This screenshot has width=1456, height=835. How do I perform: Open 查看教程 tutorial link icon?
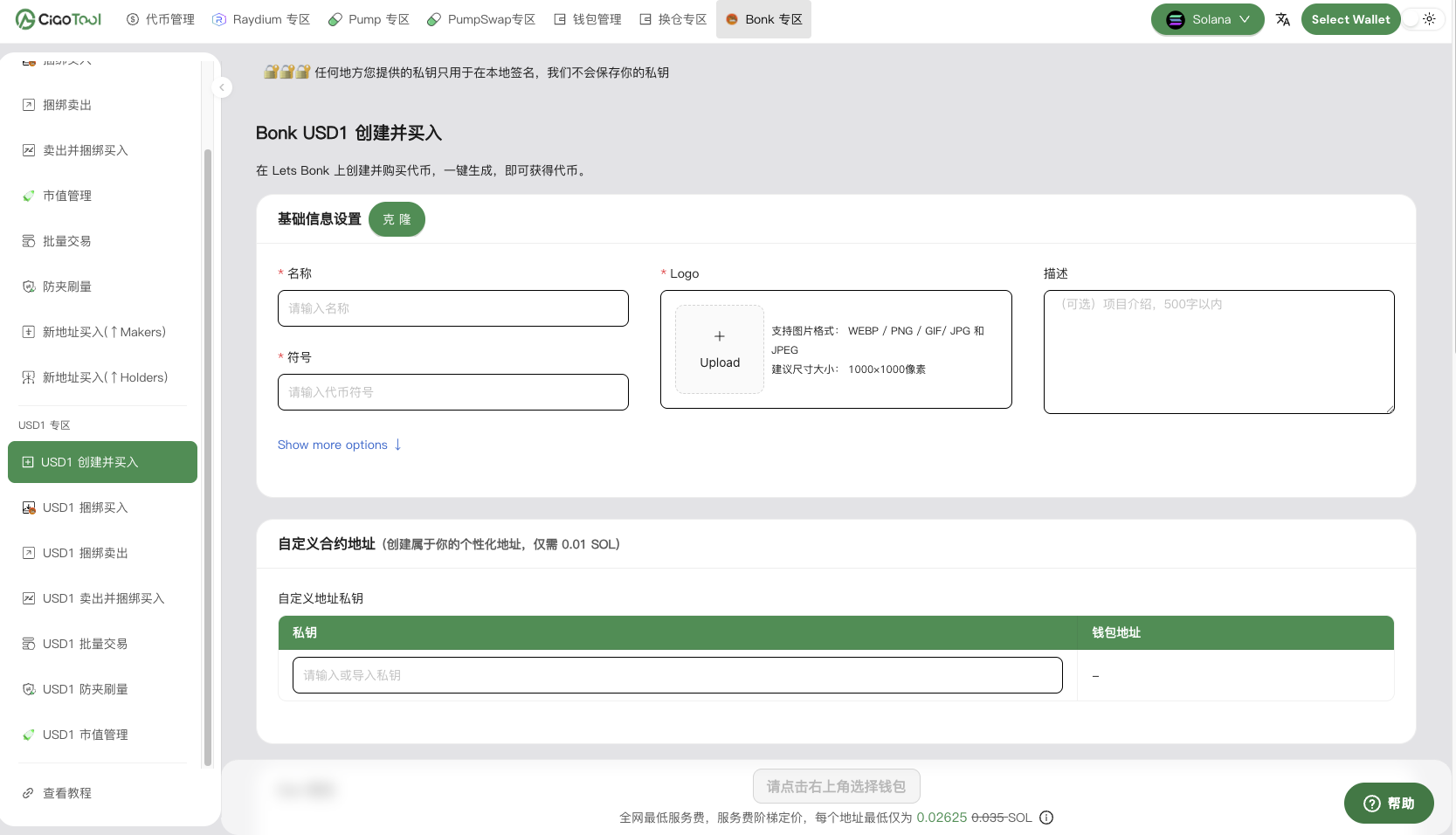[28, 793]
